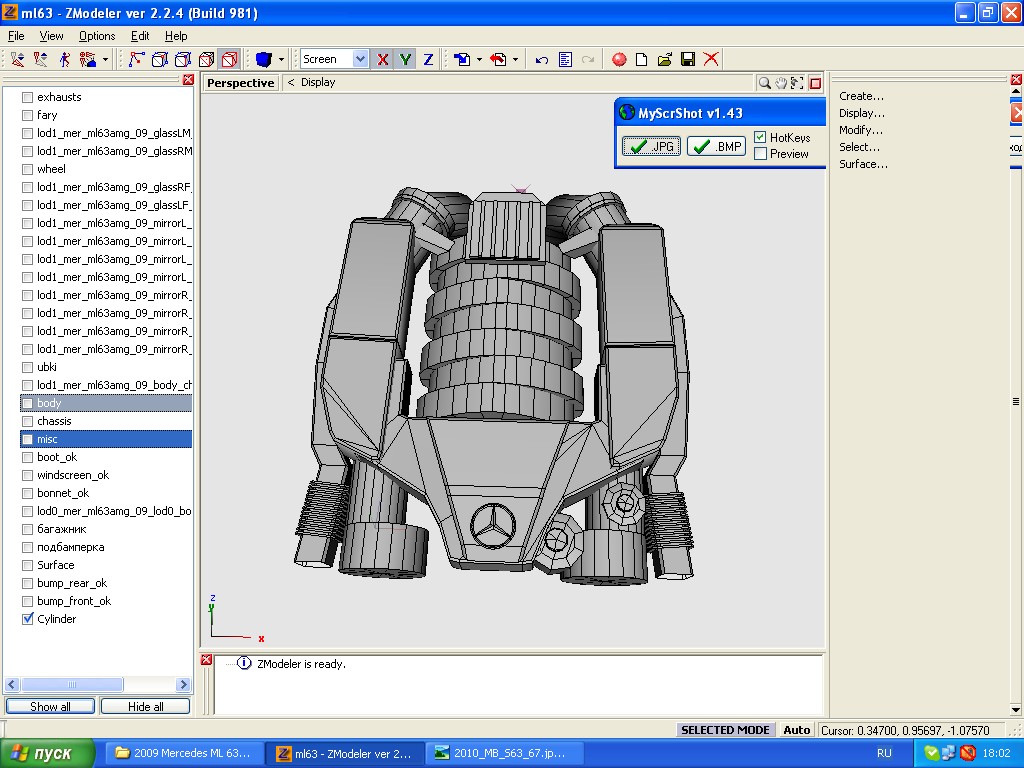Expand the Create... command group

[x=861, y=96]
